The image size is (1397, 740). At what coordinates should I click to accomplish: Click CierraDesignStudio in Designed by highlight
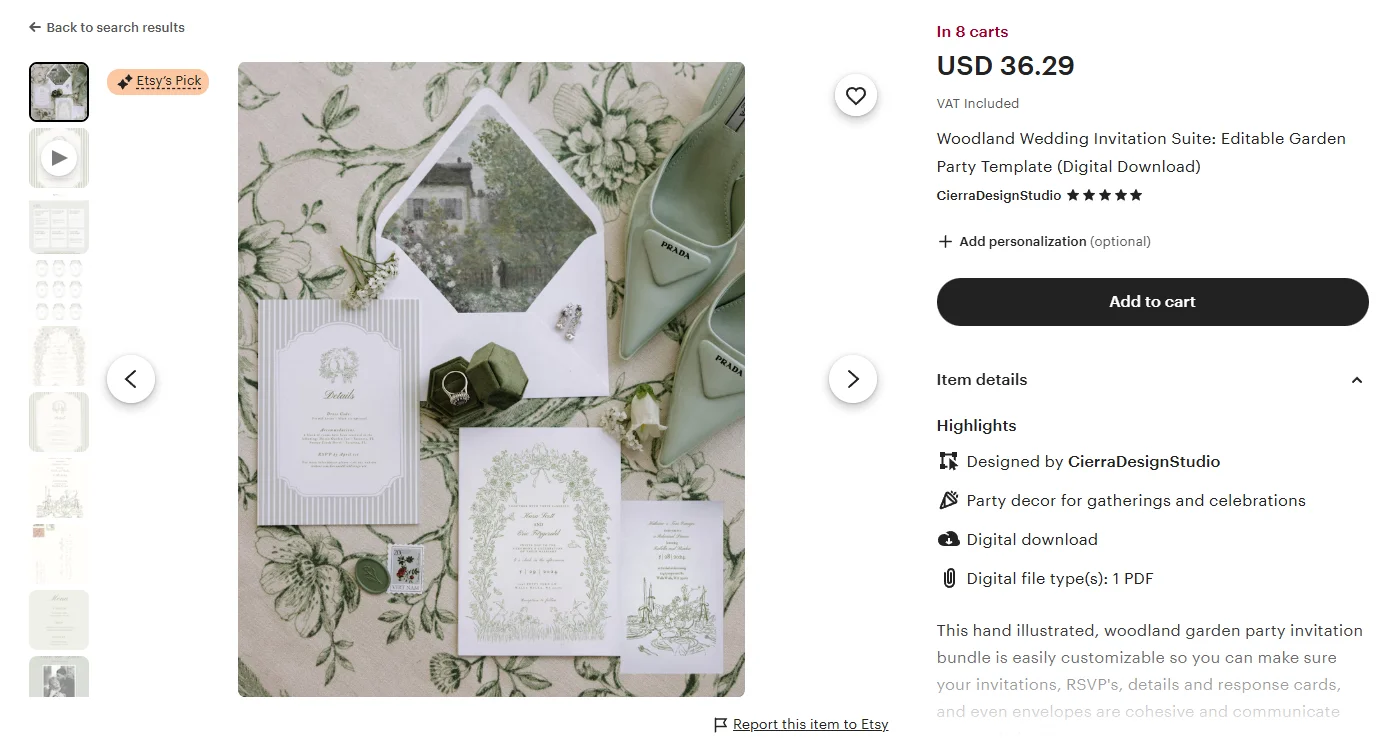point(1143,462)
